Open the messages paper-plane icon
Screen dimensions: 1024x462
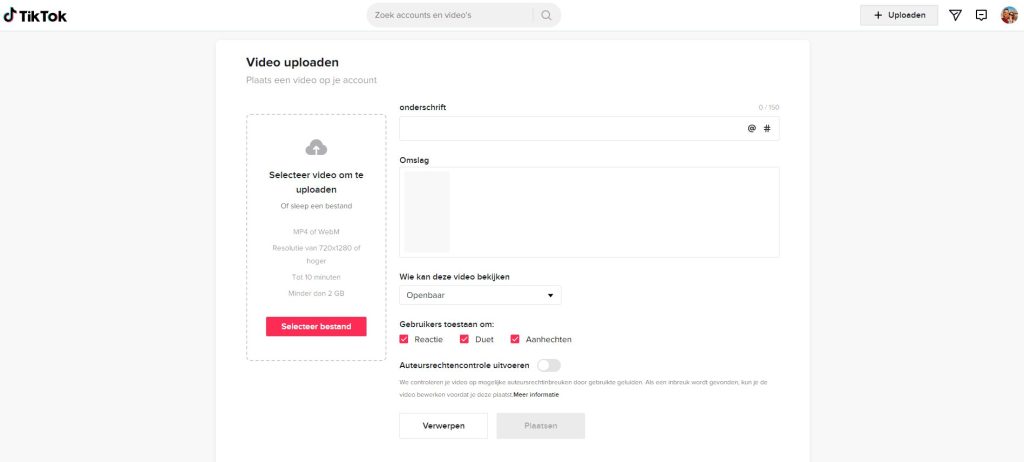pos(955,15)
